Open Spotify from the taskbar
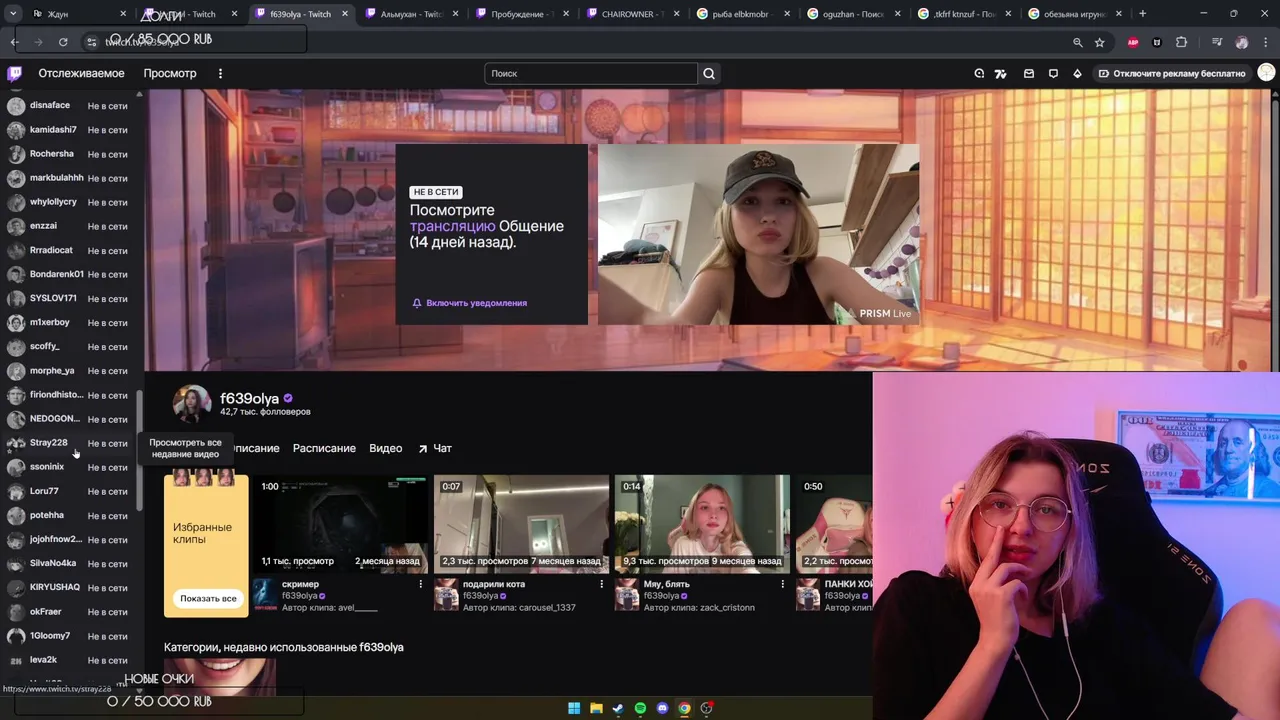 tap(640, 708)
